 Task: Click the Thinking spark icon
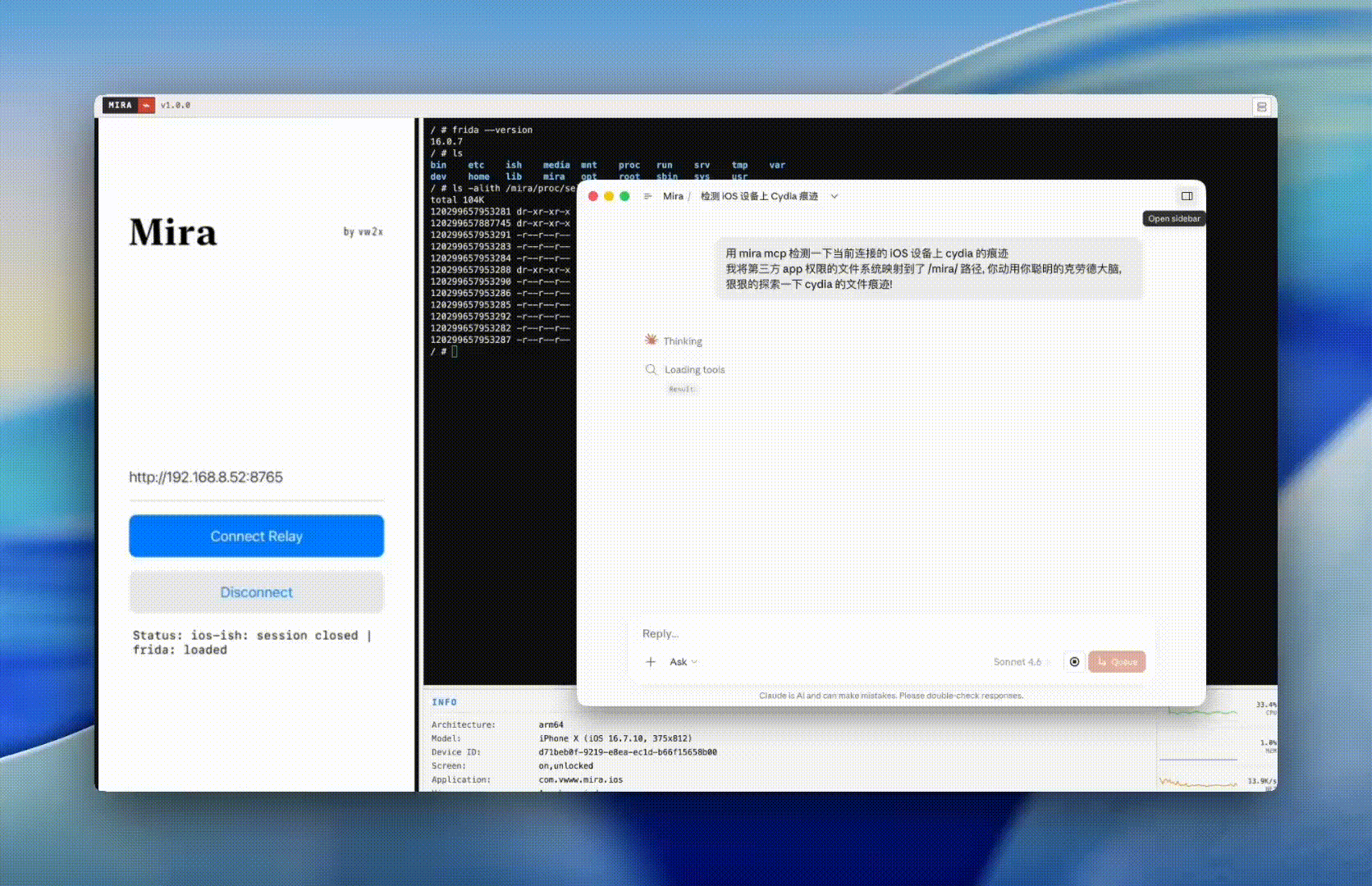pyautogui.click(x=651, y=340)
